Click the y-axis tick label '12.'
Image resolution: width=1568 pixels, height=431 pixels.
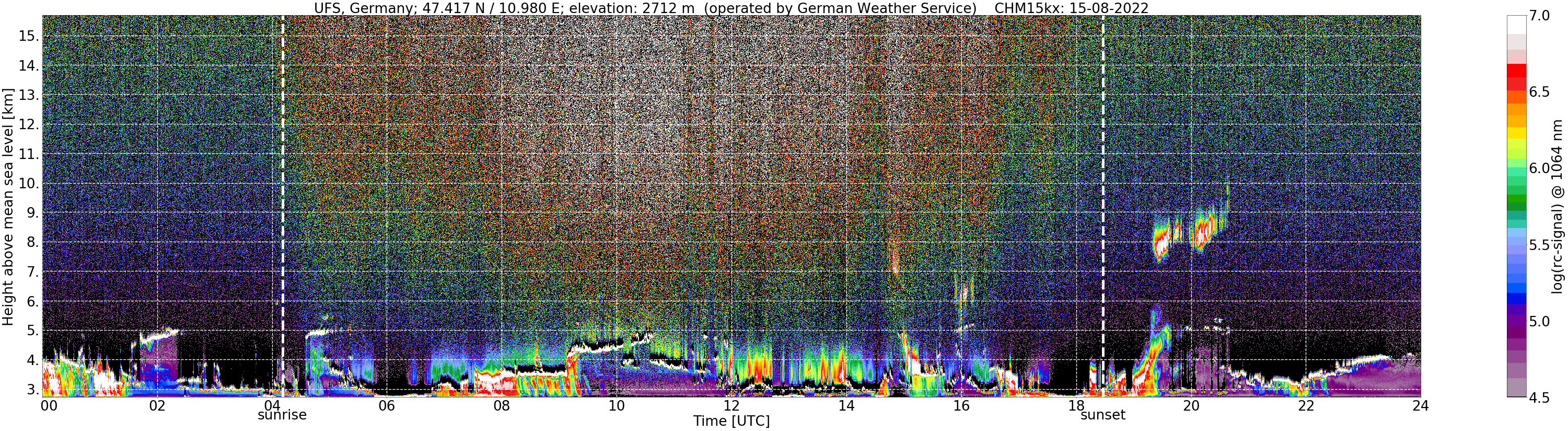pyautogui.click(x=29, y=124)
